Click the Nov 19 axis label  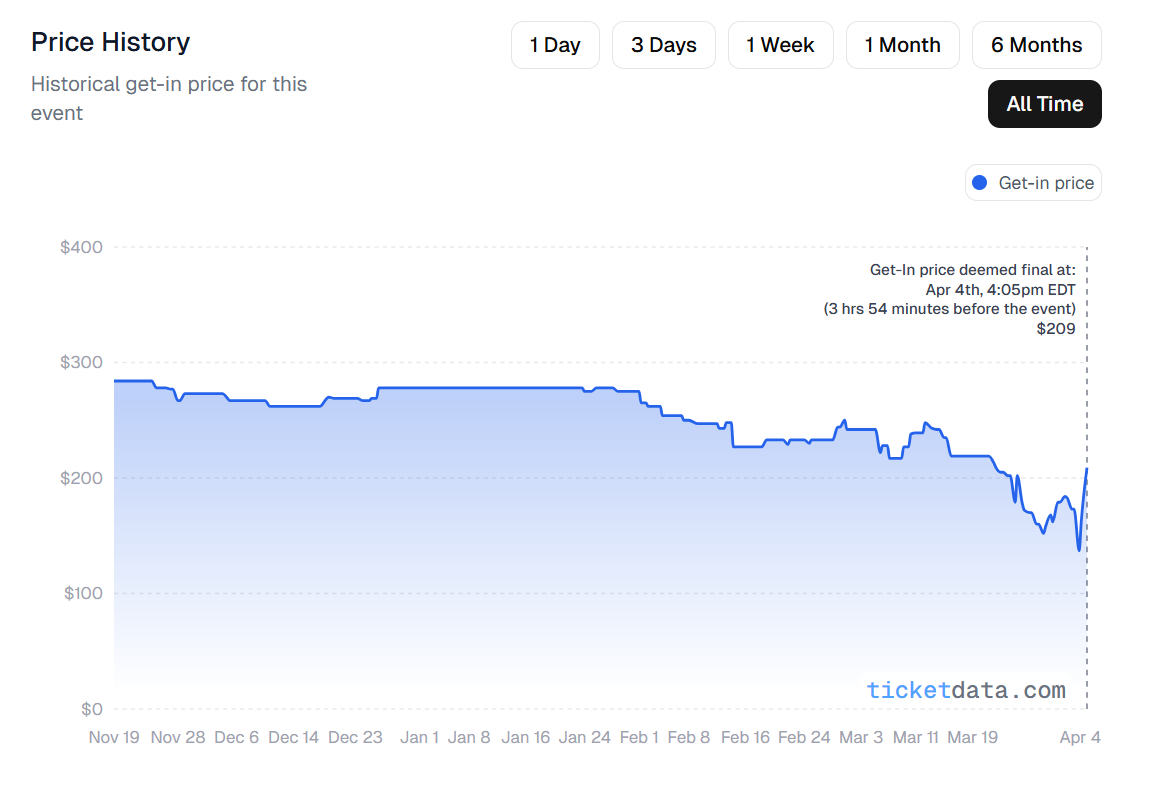114,737
